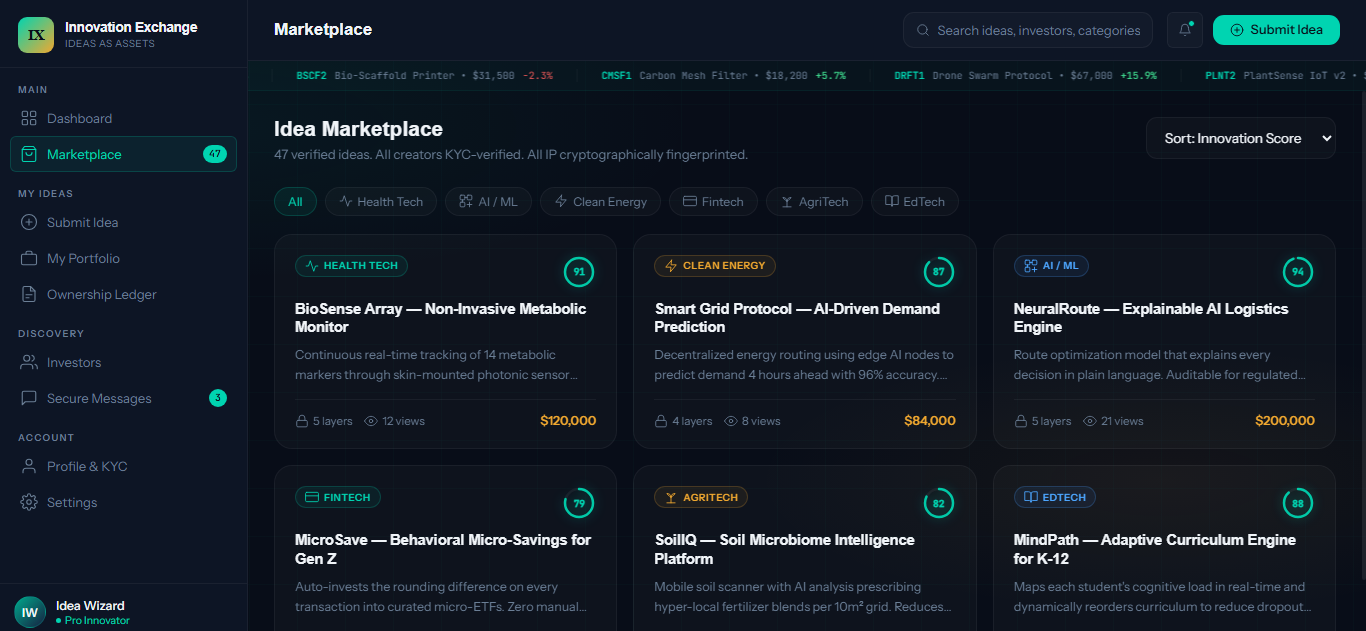
Task: Filter ideas by Fintech
Action: pyautogui.click(x=713, y=201)
